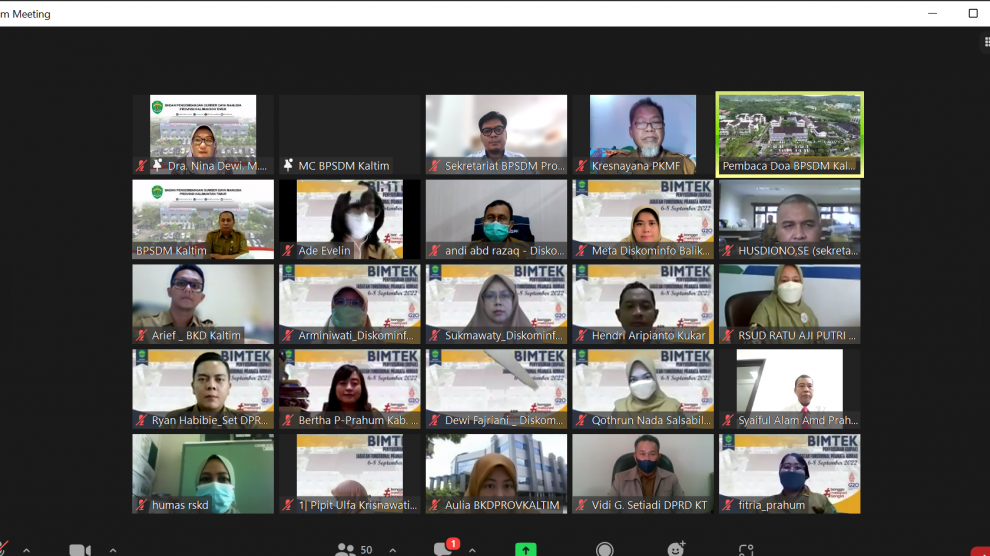Screen dimensions: 990x556
Task: Expand video options caret beside camera
Action: [112, 551]
